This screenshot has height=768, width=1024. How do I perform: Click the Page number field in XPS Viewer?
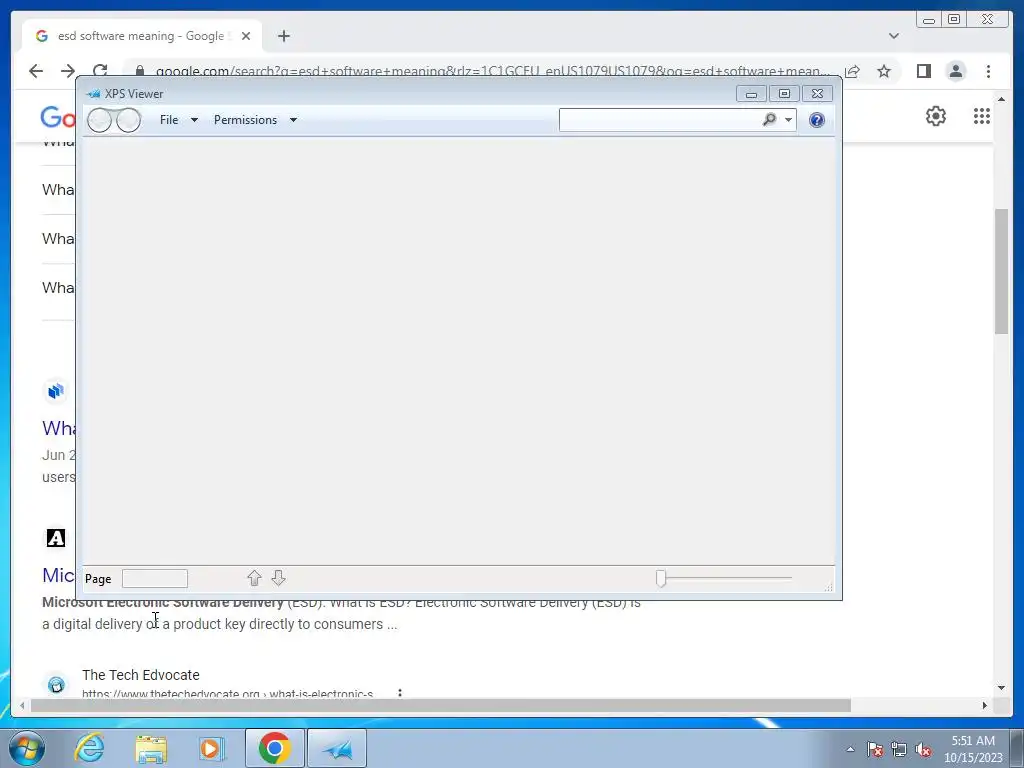point(155,579)
